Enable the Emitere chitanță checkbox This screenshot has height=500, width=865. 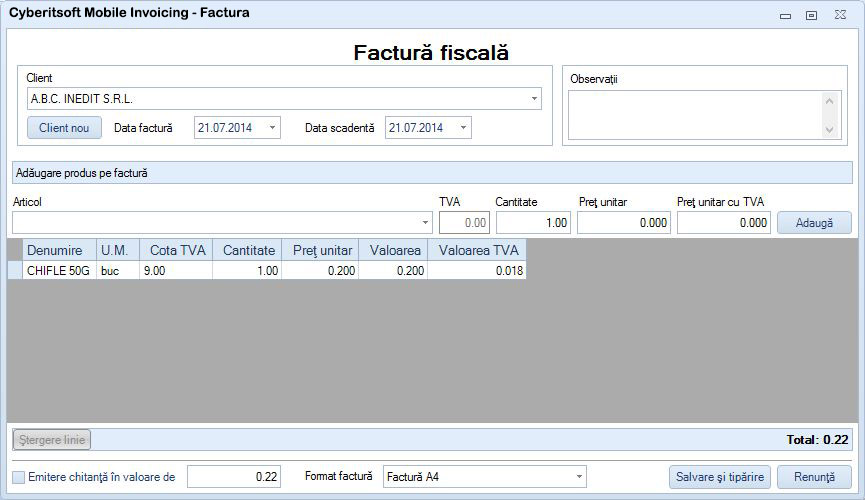pyautogui.click(x=19, y=477)
